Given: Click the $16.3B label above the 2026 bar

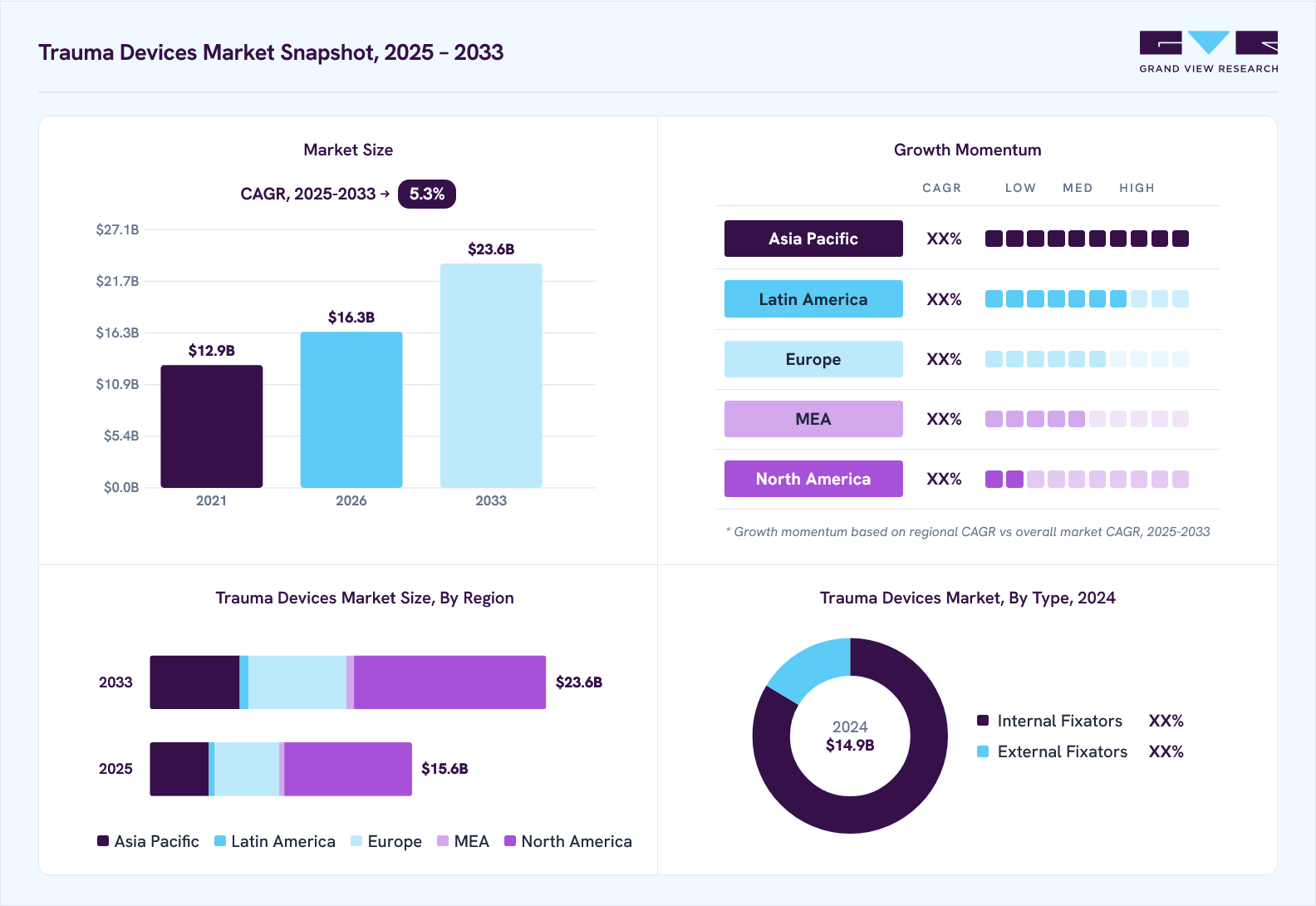Looking at the screenshot, I should click(351, 318).
